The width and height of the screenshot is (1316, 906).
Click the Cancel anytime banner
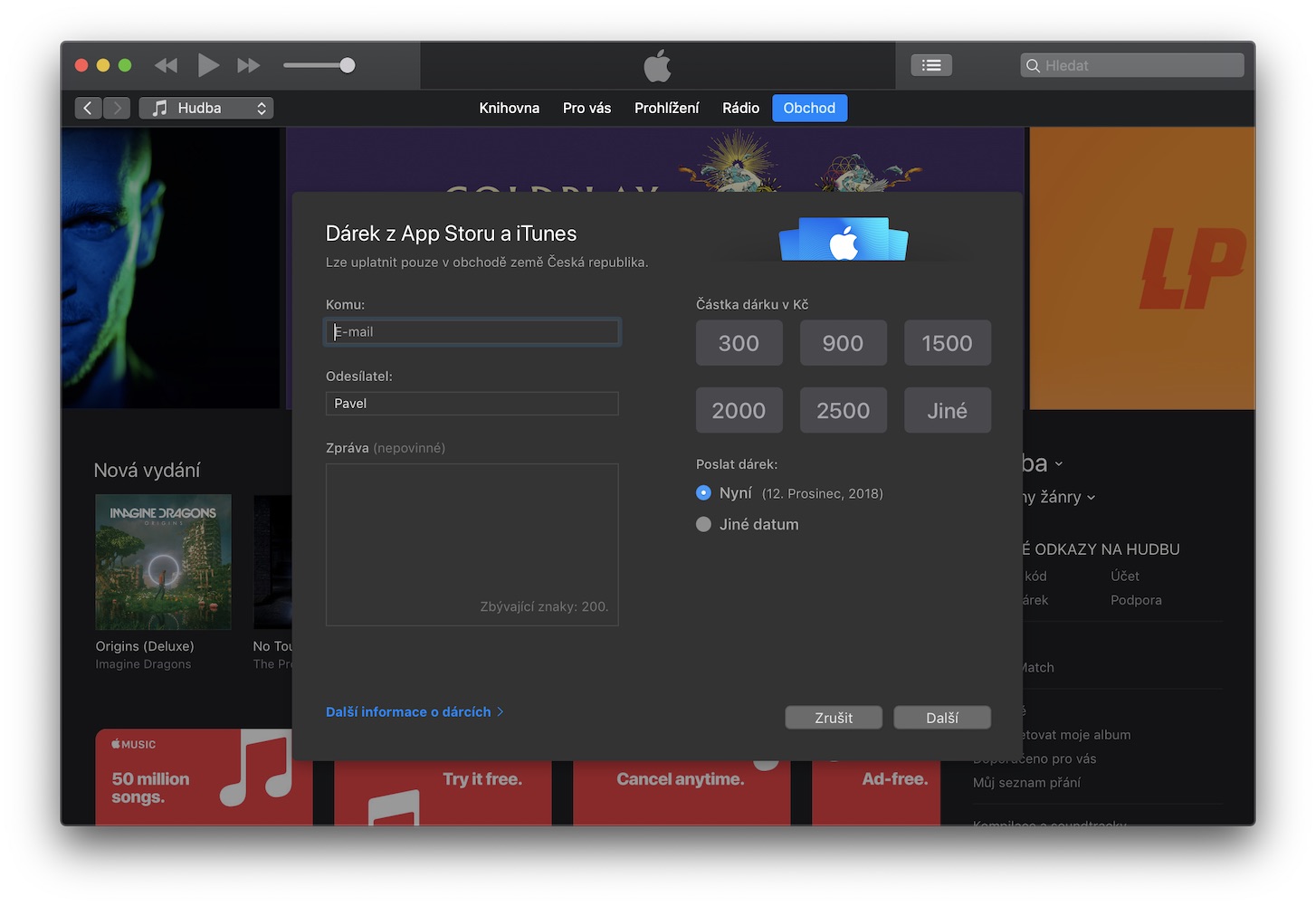coord(682,793)
